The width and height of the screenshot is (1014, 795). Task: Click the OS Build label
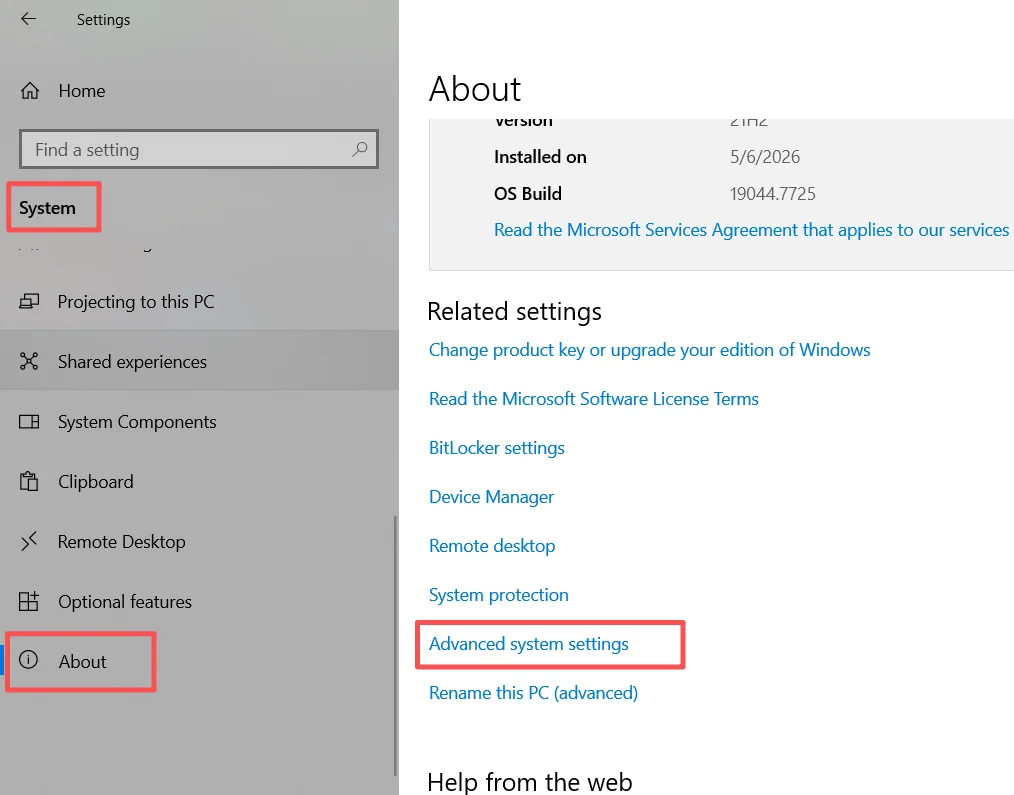click(x=528, y=193)
